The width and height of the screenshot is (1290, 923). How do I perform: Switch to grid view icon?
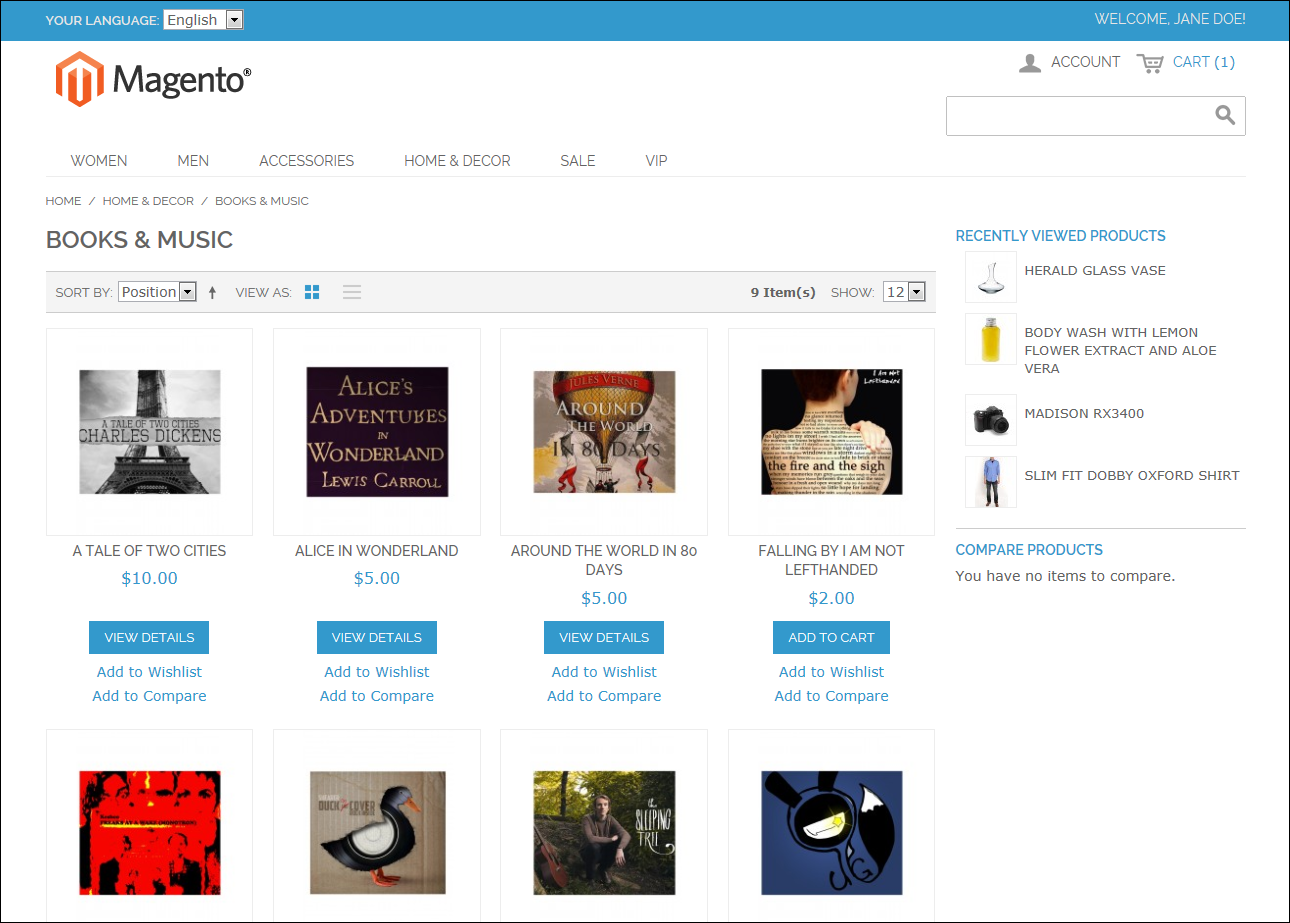click(312, 292)
